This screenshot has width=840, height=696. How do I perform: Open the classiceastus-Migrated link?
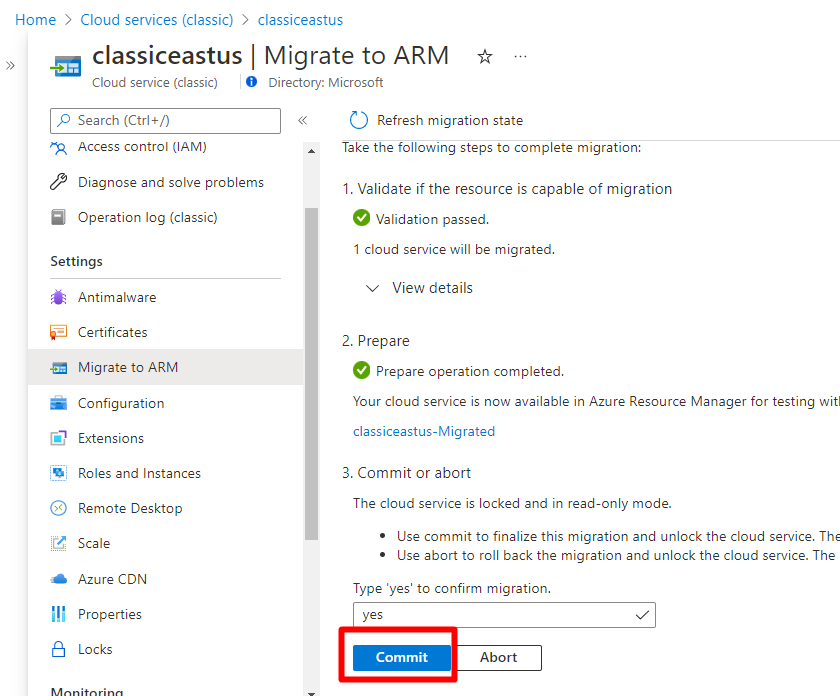[424, 431]
